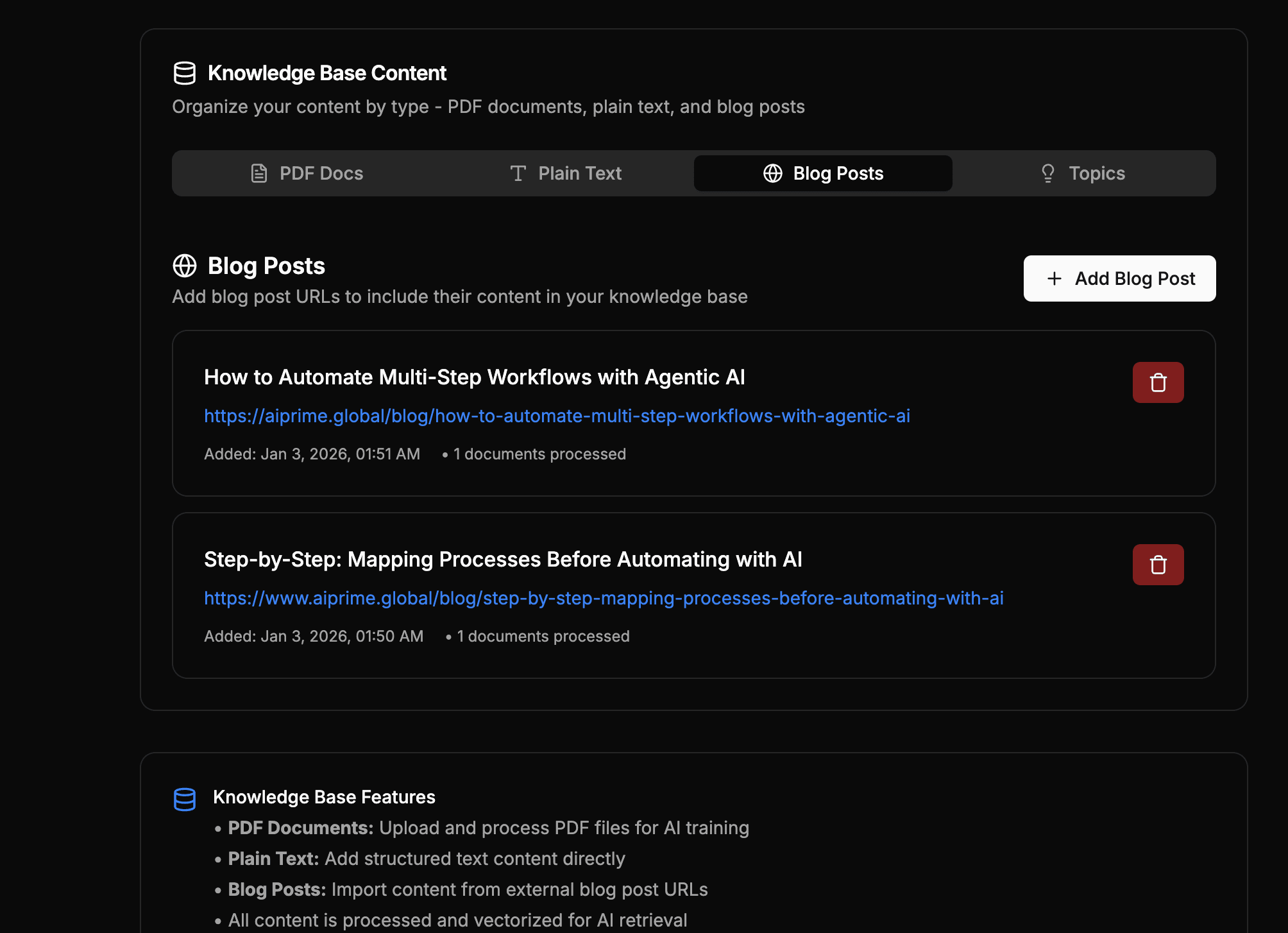Click the plus icon on Add Blog Post
1288x933 pixels.
pos(1054,278)
